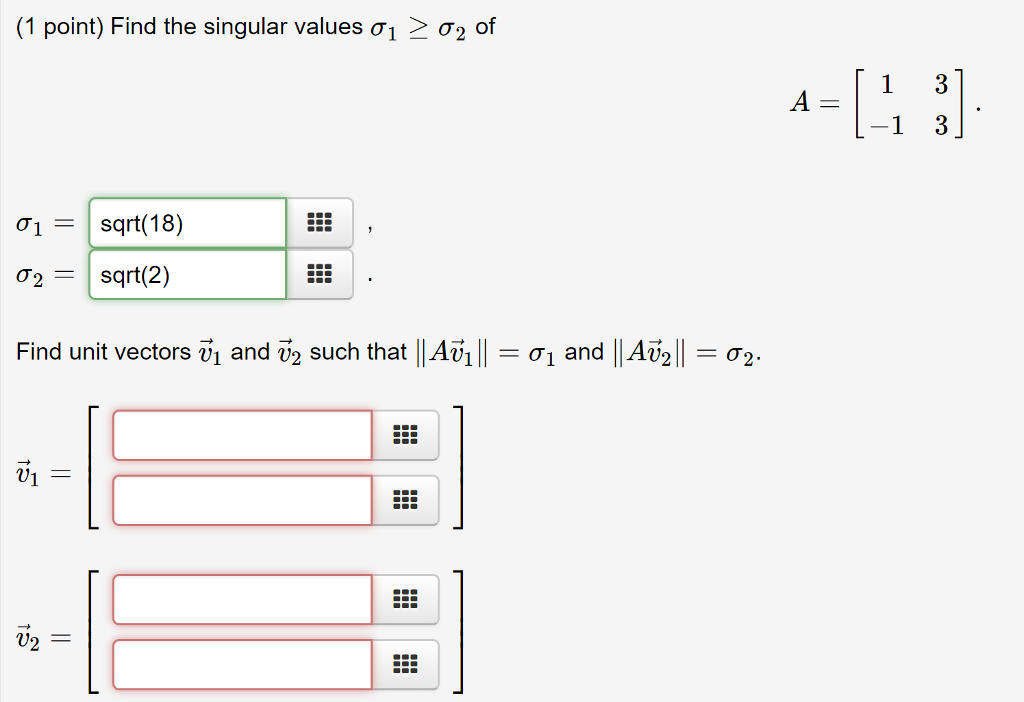Open equation editor for first v2 component
Image resolution: width=1024 pixels, height=702 pixels.
coord(406,599)
